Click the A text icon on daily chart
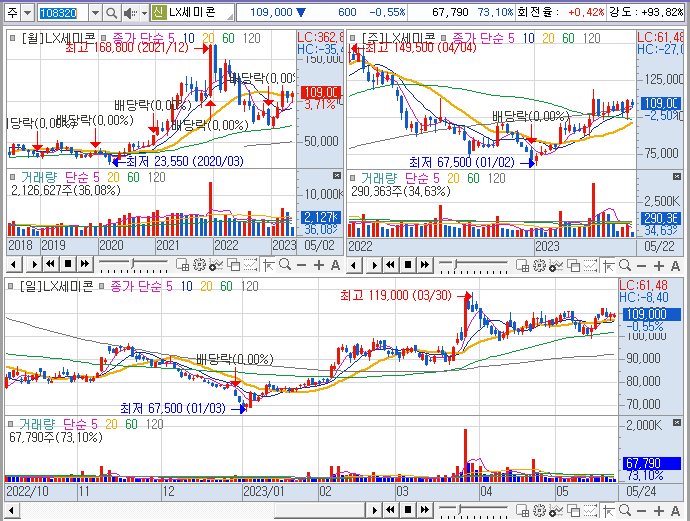690x521 pixels. (675, 510)
